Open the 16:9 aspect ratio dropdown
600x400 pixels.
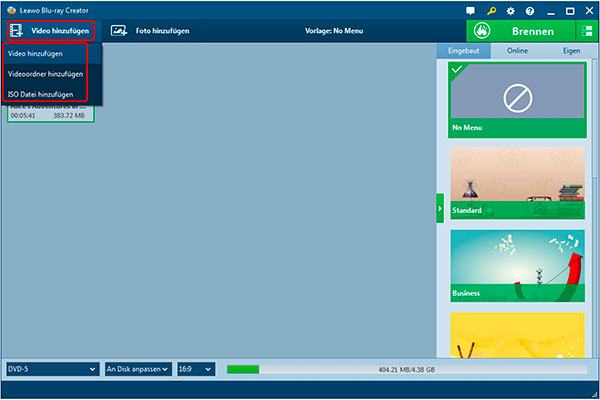coord(196,369)
